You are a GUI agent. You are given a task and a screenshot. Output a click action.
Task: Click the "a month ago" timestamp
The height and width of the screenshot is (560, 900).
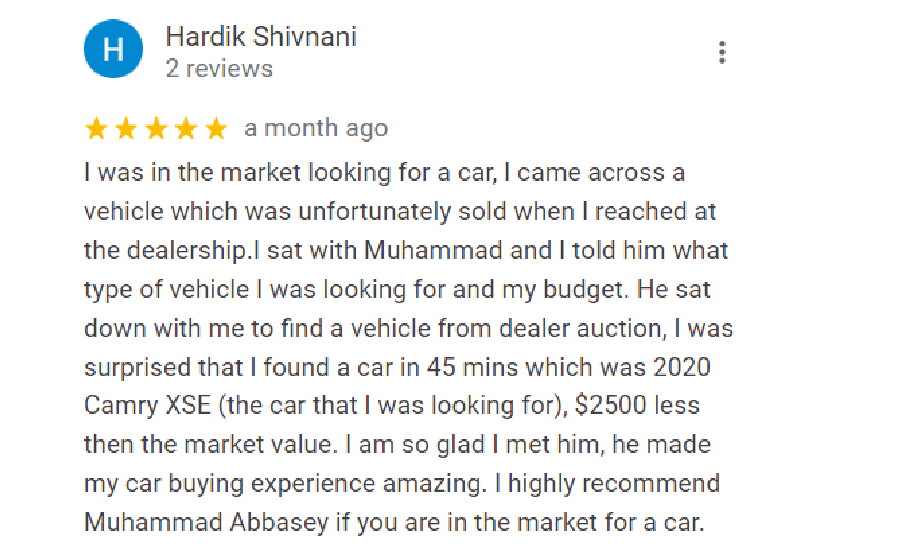[316, 129]
